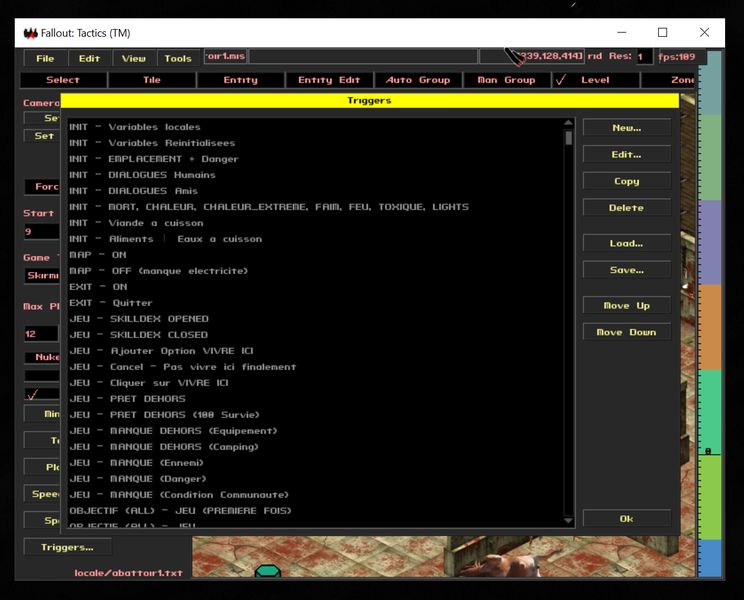Click the orange band in the right color strip
Screen dimensions: 744x600
709,327
